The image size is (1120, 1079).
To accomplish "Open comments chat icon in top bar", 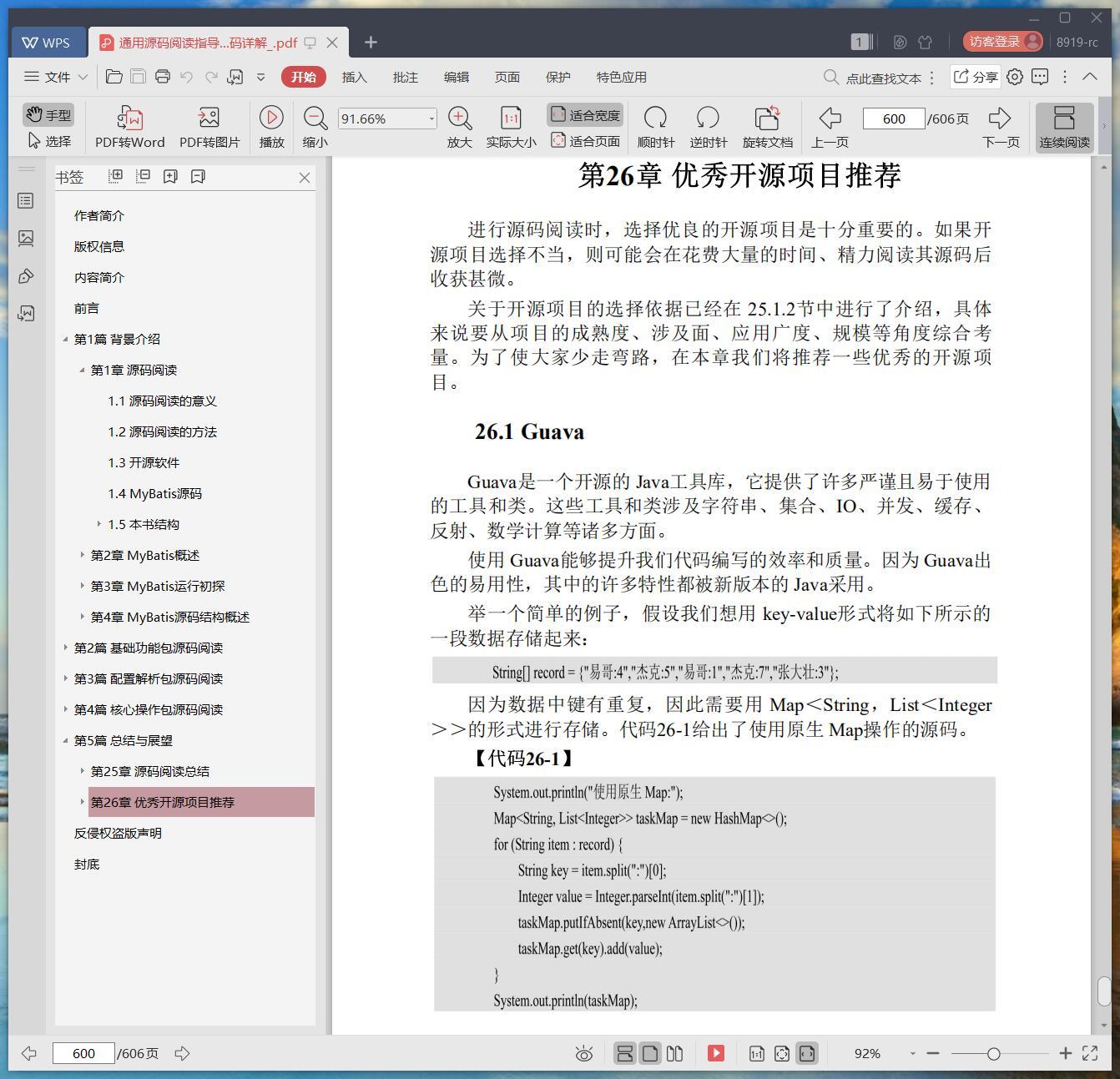I will (1040, 77).
